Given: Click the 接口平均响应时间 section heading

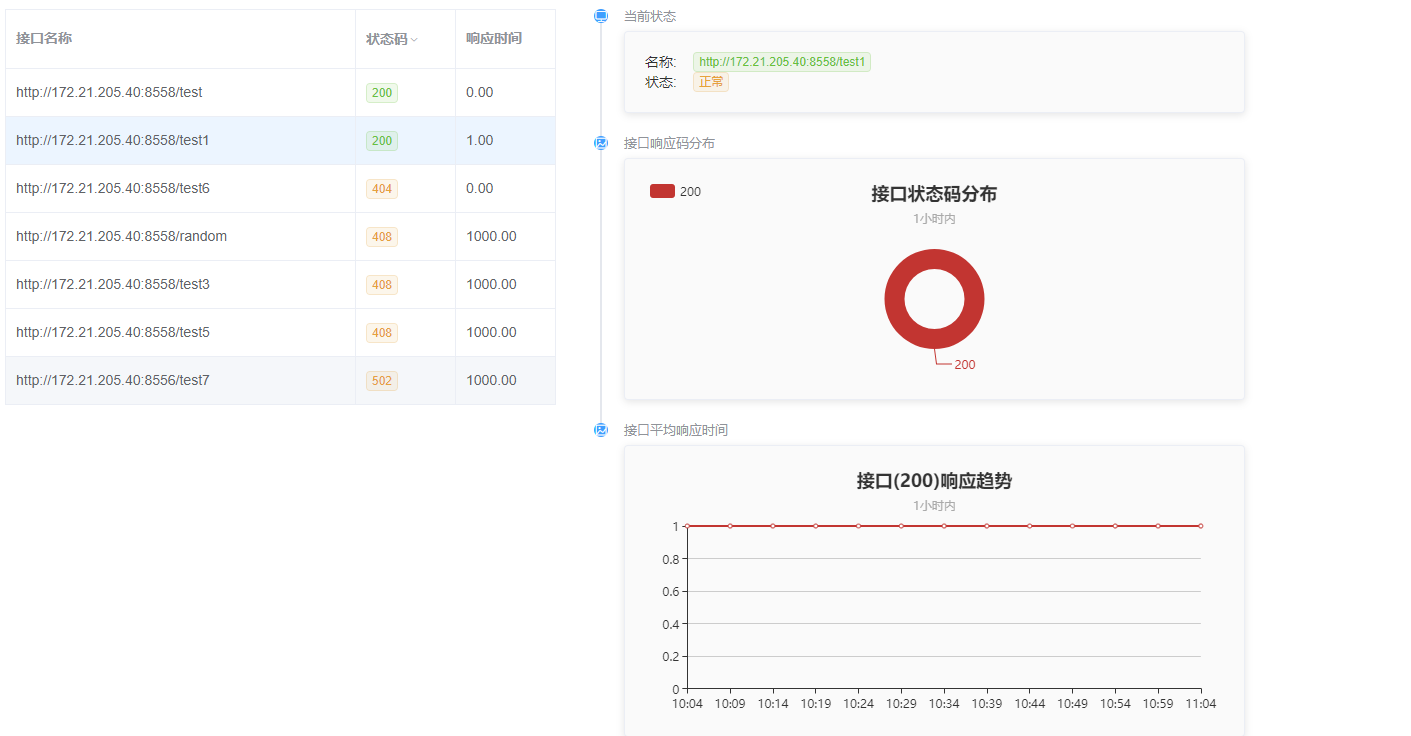Looking at the screenshot, I should (676, 430).
